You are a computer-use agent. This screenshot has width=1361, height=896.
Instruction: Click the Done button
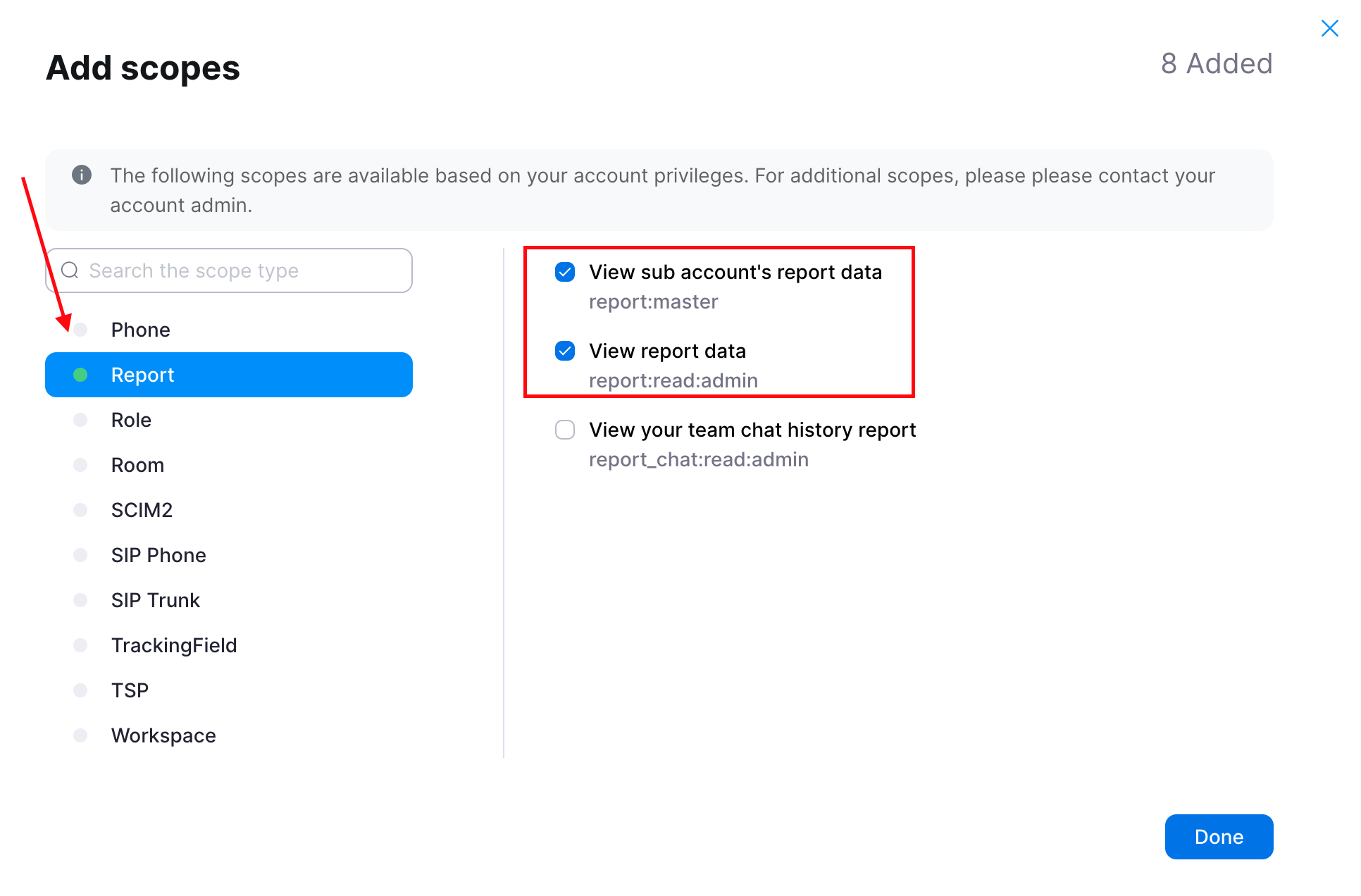pyautogui.click(x=1219, y=837)
